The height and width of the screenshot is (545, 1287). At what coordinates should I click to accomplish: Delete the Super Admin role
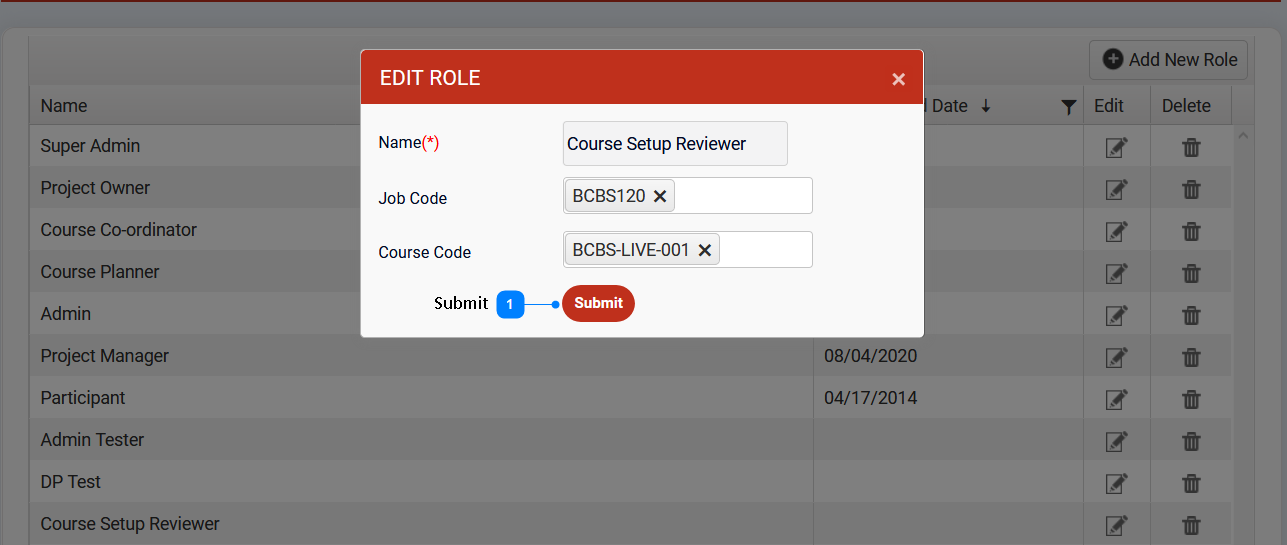point(1191,148)
